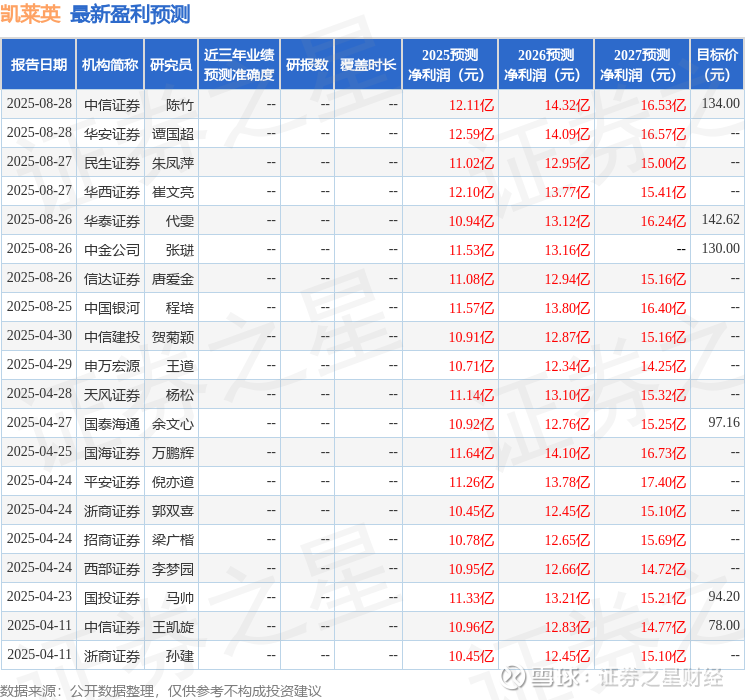Click the target price 130.00
745x700 pixels.
[721, 248]
